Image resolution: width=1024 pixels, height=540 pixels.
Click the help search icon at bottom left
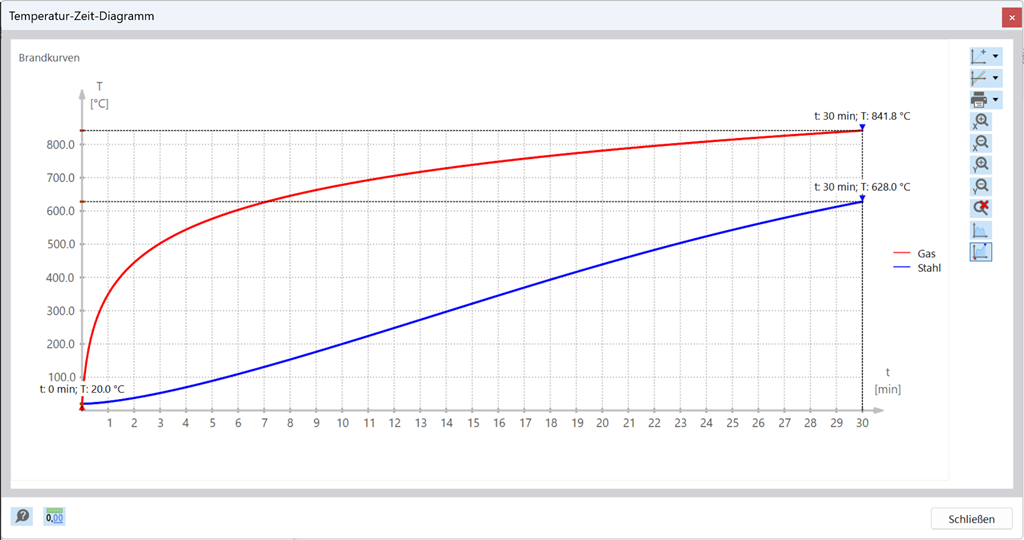(x=22, y=516)
